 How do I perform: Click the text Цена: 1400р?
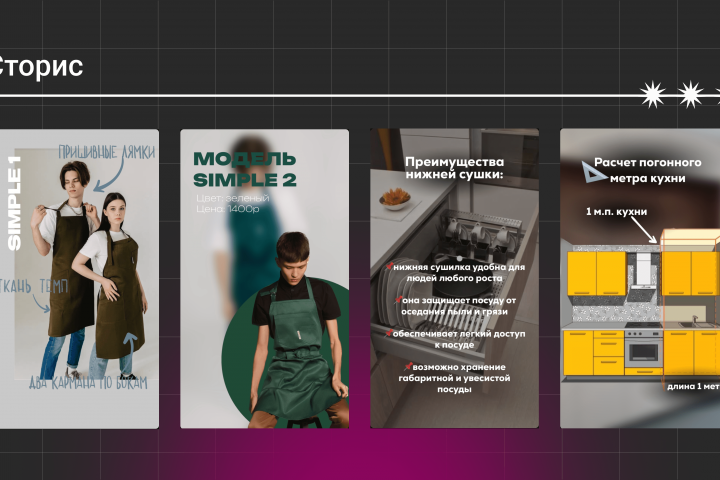coord(228,209)
